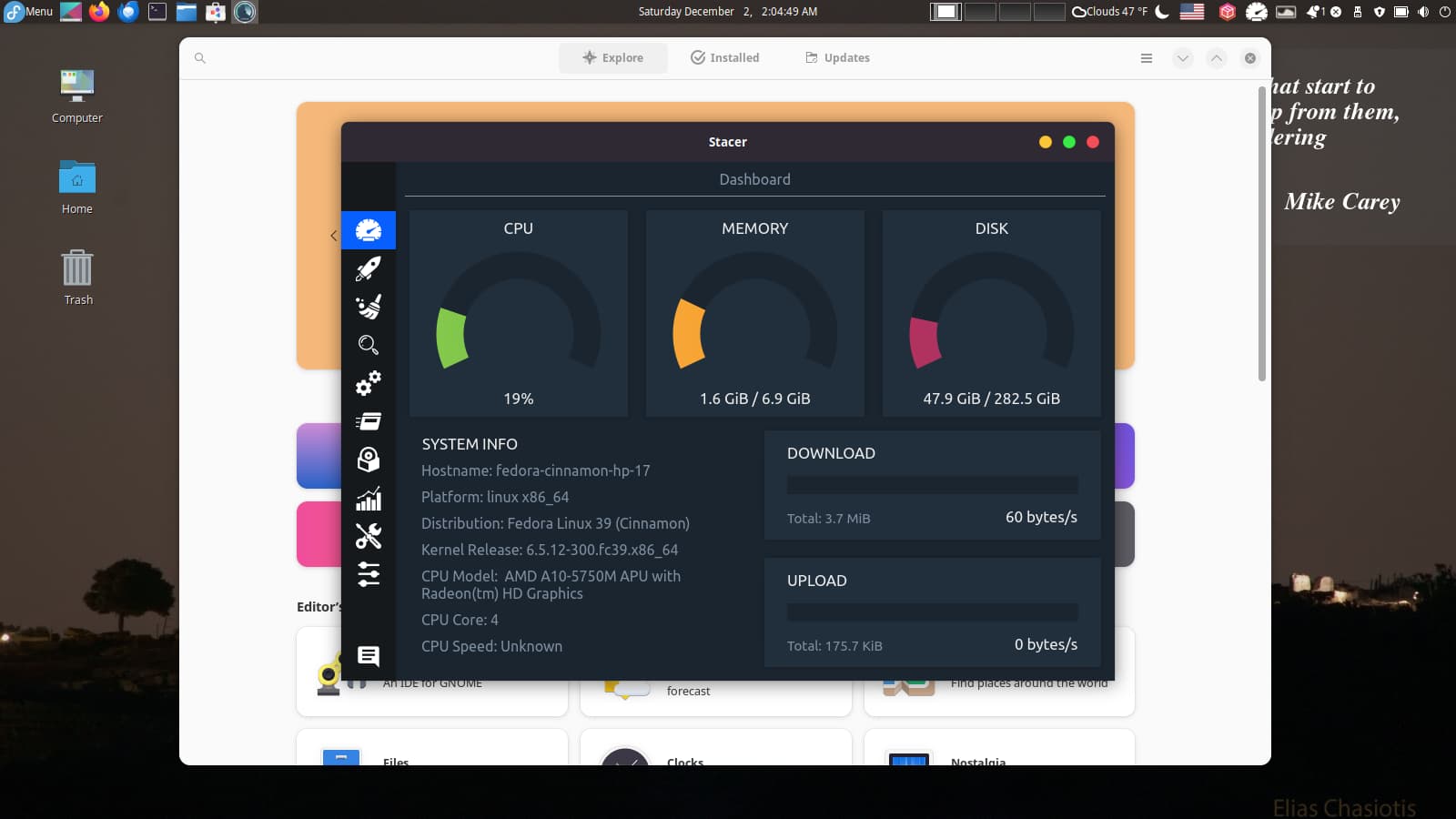Screen dimensions: 1456x819
Task: Click the night light moon icon in tray
Action: tap(1162, 12)
